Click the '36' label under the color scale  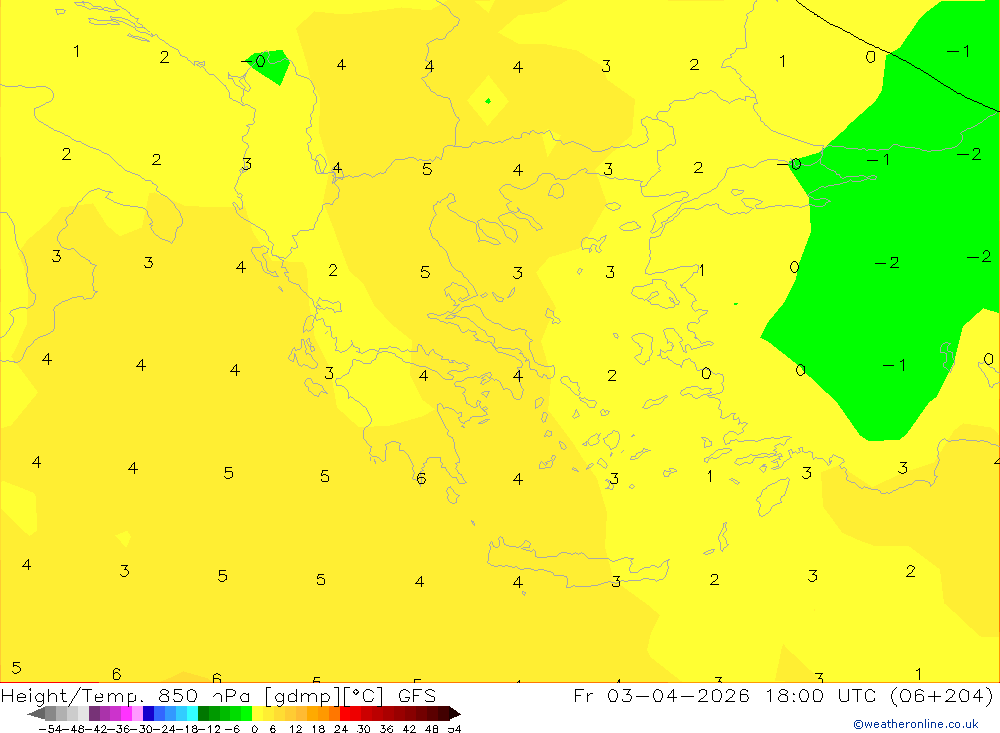point(386,729)
